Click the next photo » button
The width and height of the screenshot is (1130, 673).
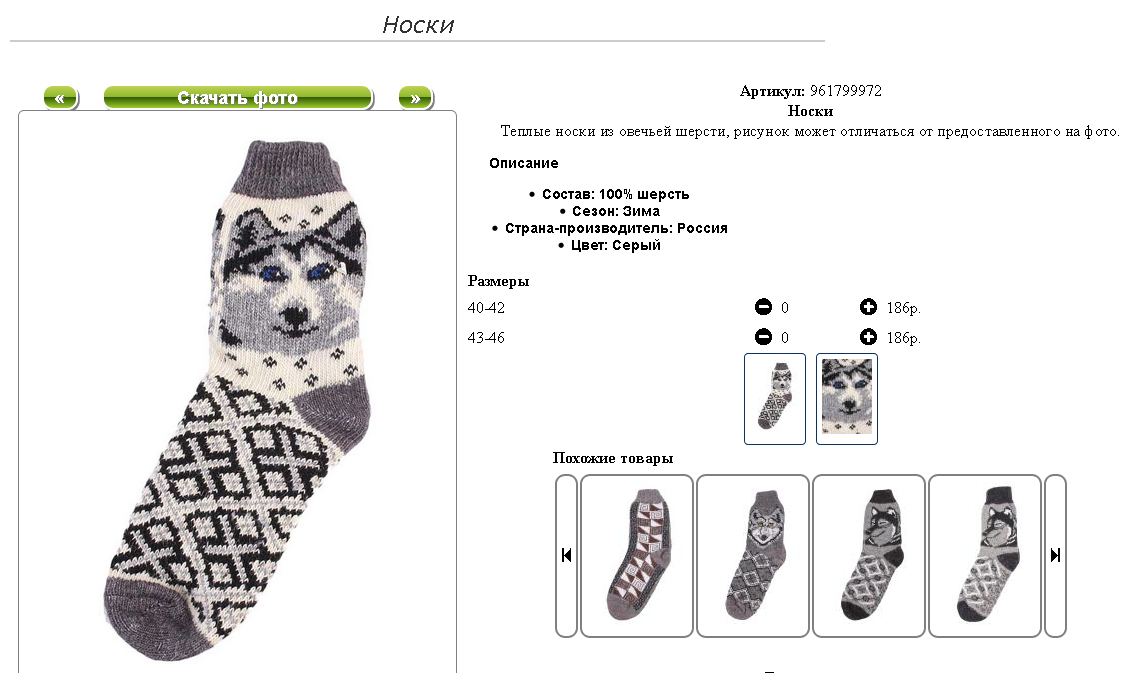[x=416, y=98]
